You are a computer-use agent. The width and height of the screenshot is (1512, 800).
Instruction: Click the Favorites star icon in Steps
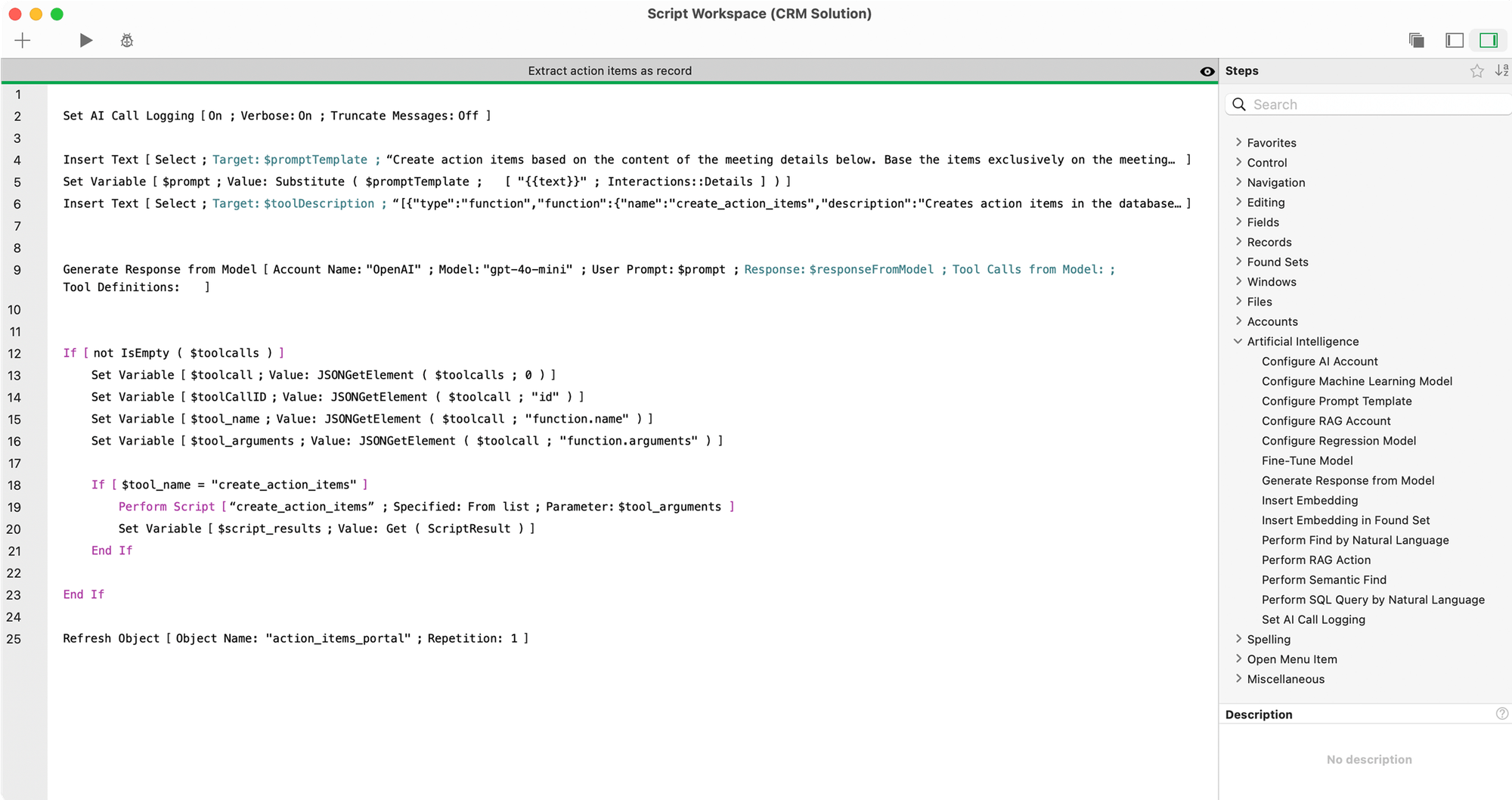(x=1476, y=71)
